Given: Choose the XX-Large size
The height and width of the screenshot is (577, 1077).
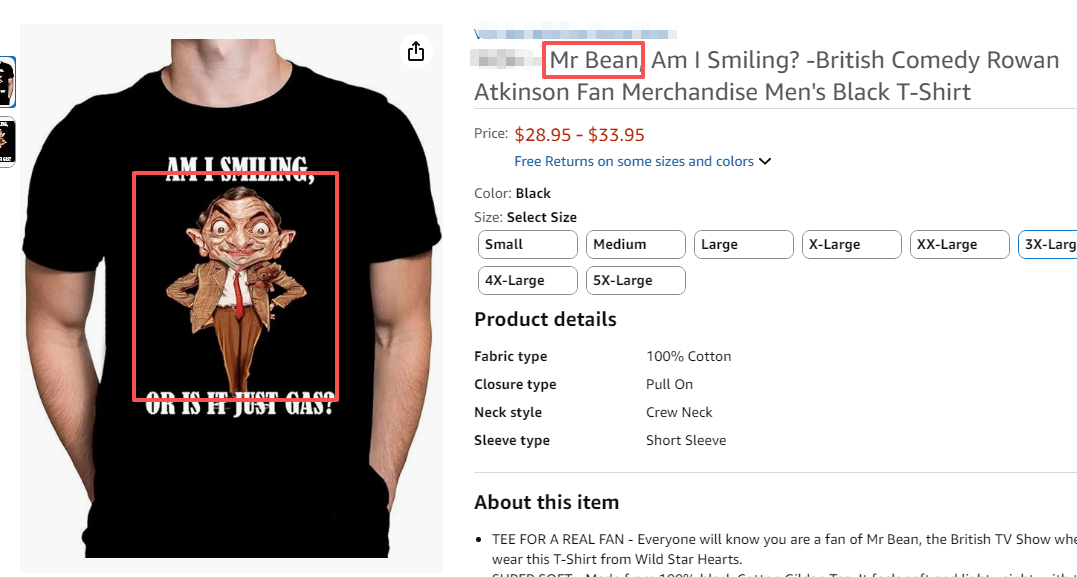Looking at the screenshot, I should point(959,245).
